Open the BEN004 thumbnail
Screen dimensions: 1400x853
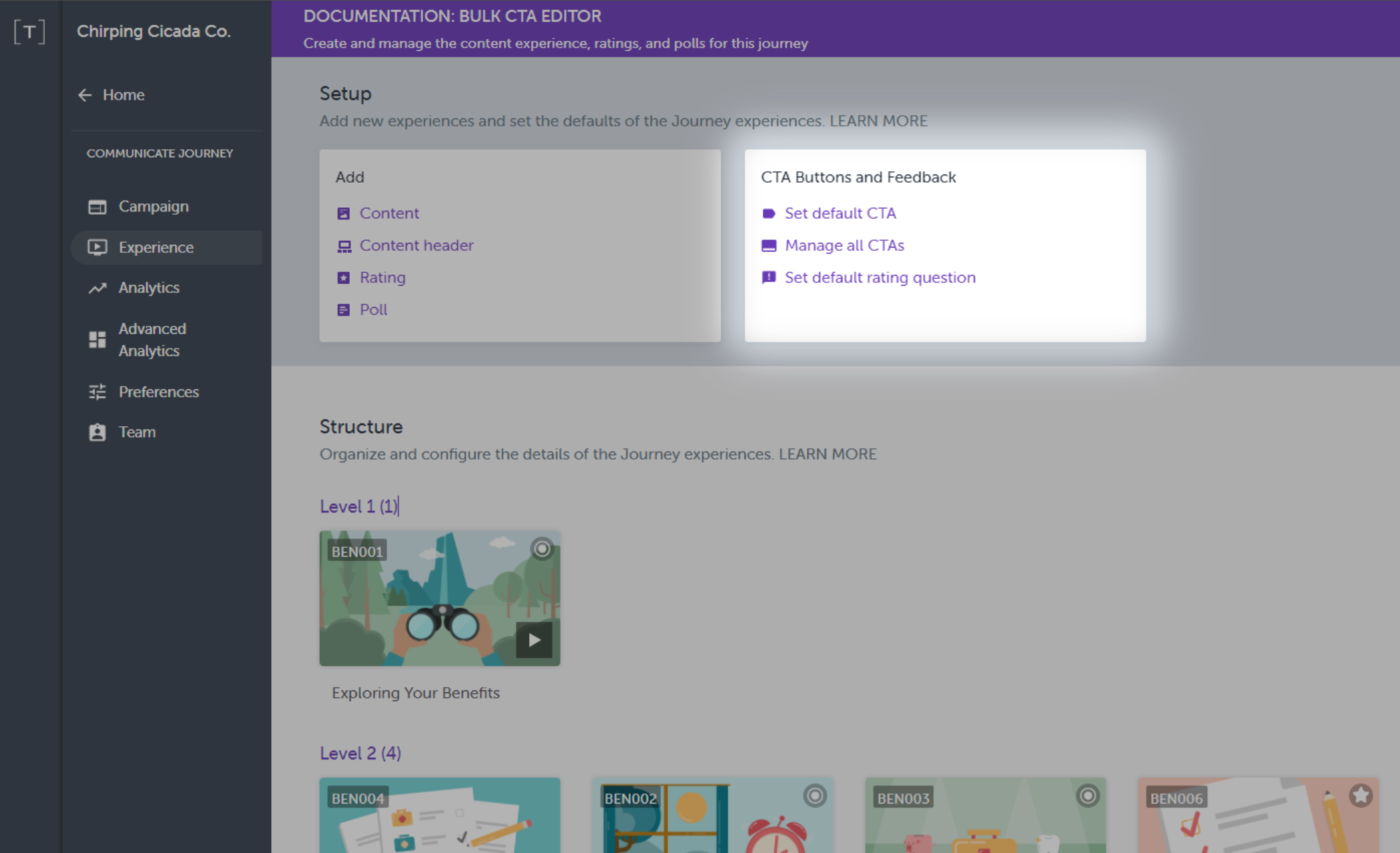click(439, 815)
